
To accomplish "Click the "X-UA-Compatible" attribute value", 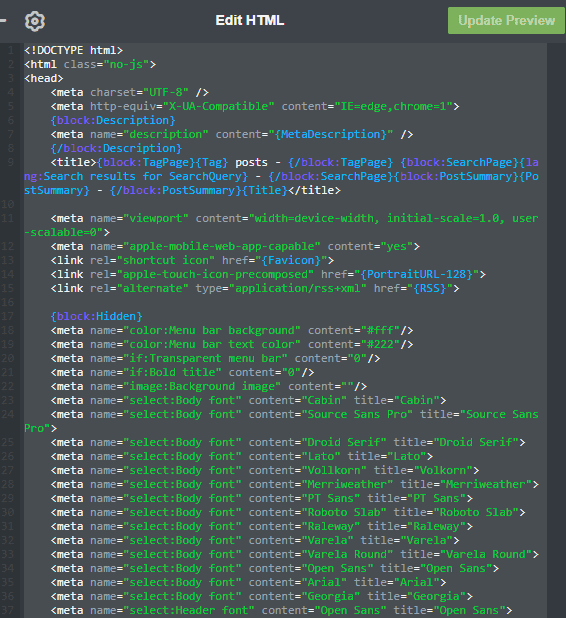I will coord(219,106).
